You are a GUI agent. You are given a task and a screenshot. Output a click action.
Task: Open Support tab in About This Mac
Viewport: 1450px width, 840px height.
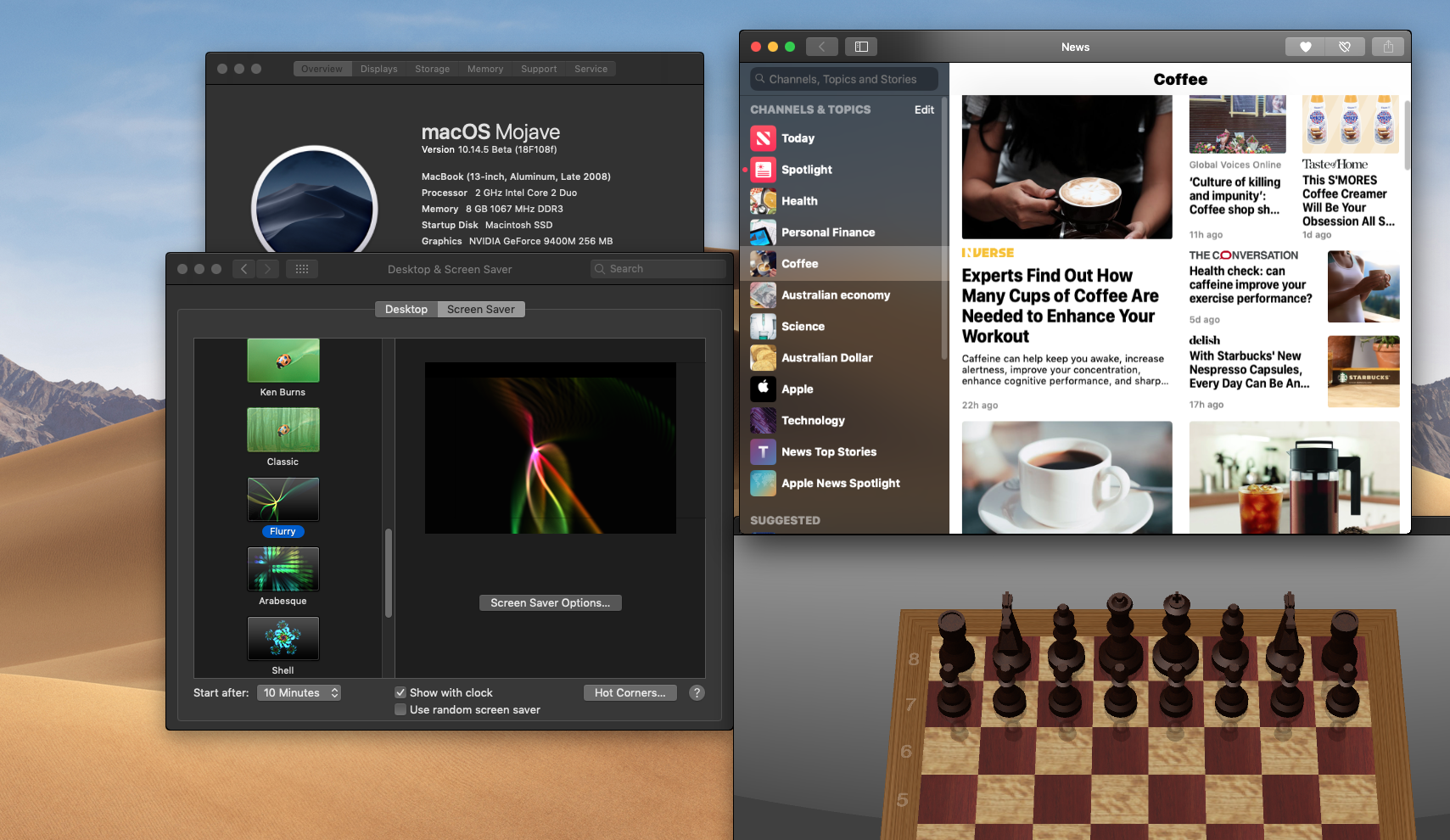point(539,69)
